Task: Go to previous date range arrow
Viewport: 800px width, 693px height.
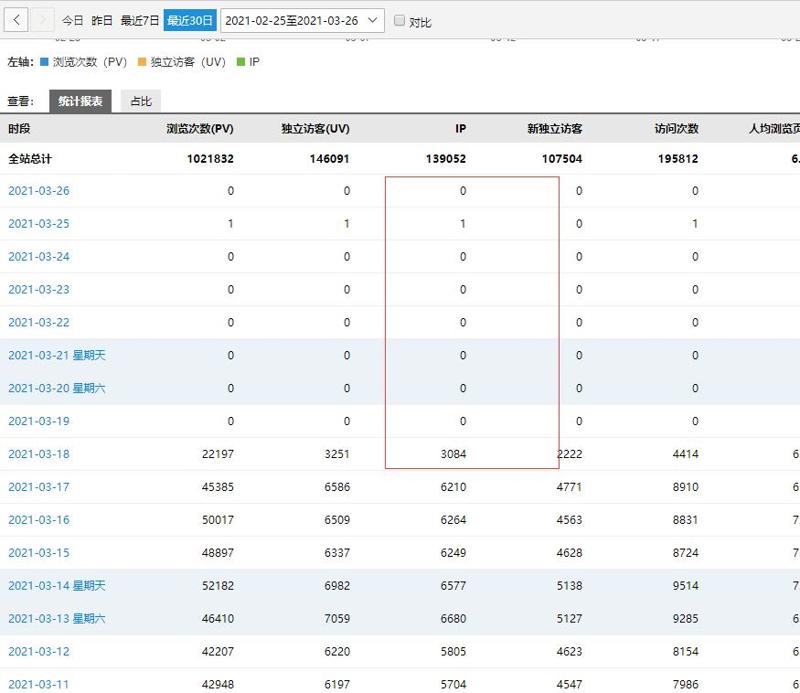Action: point(16,20)
